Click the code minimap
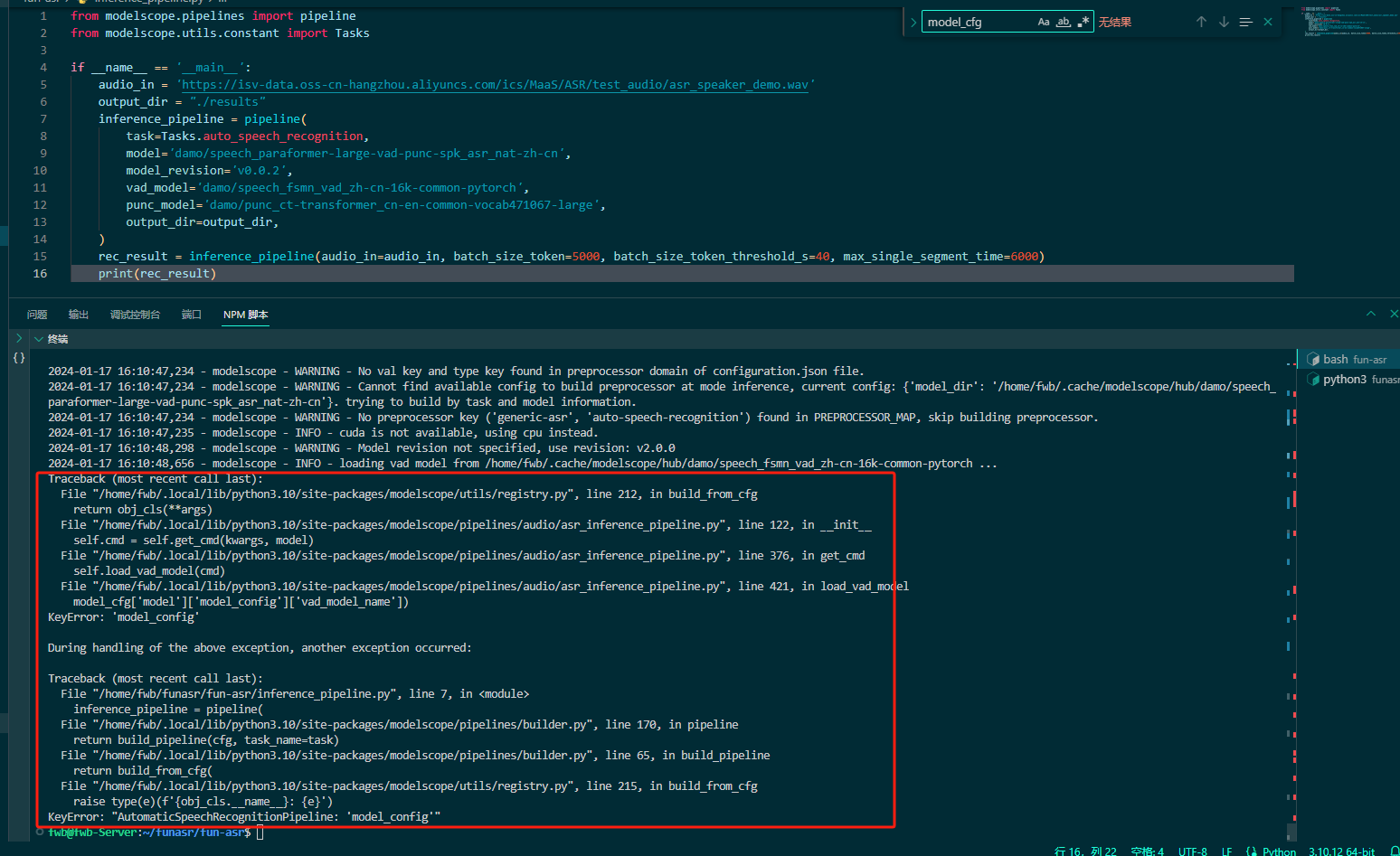1400x856 pixels. click(x=1349, y=23)
